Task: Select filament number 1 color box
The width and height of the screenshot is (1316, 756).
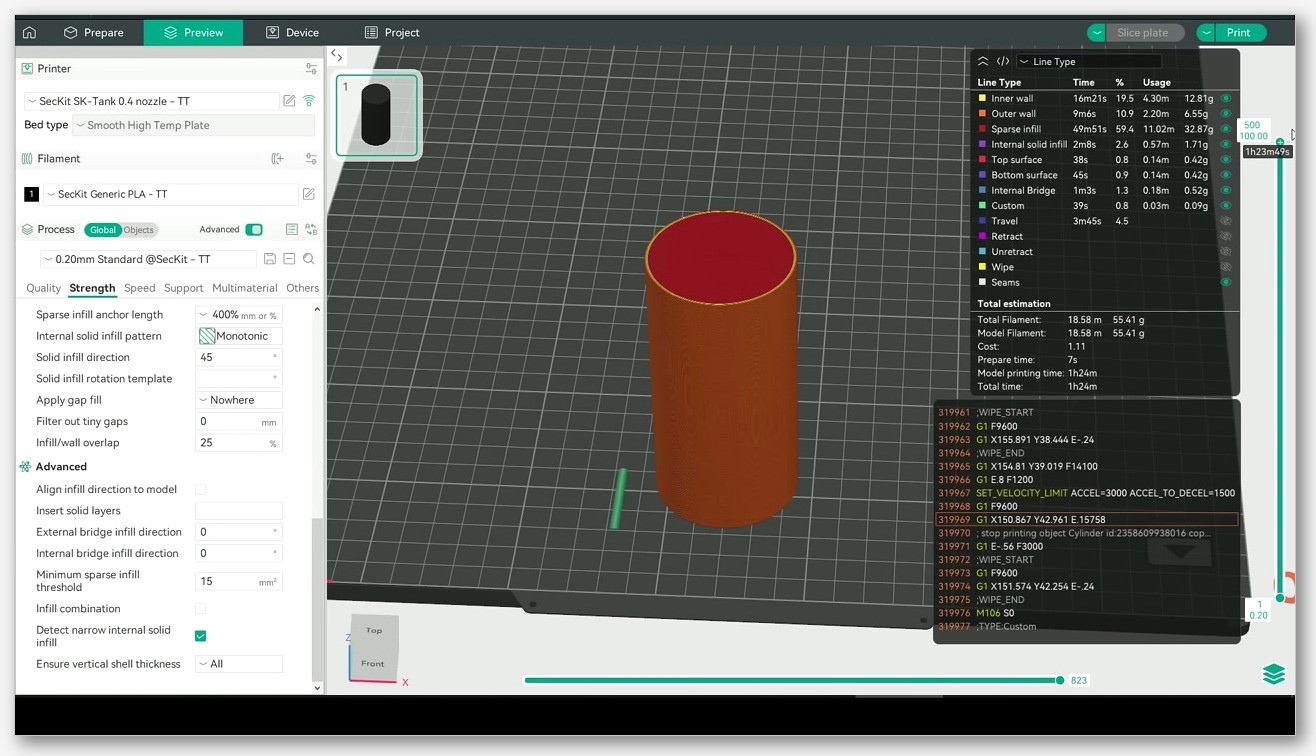Action: click(x=31, y=194)
